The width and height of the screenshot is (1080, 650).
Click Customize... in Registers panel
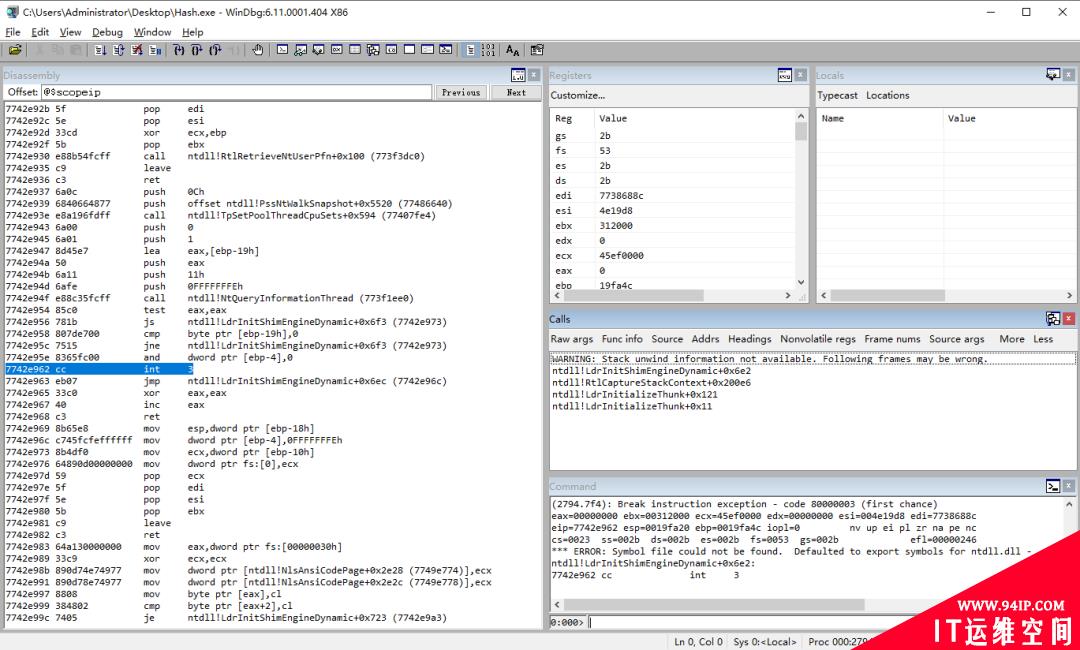(577, 95)
